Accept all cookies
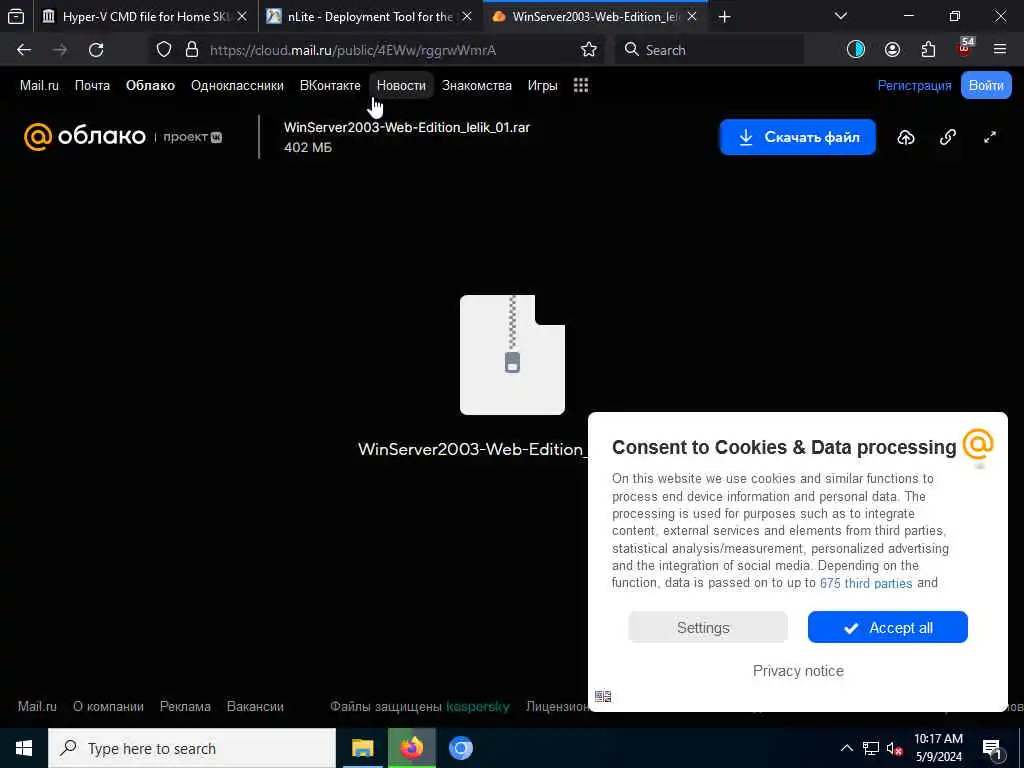This screenshot has width=1024, height=768. click(x=888, y=628)
